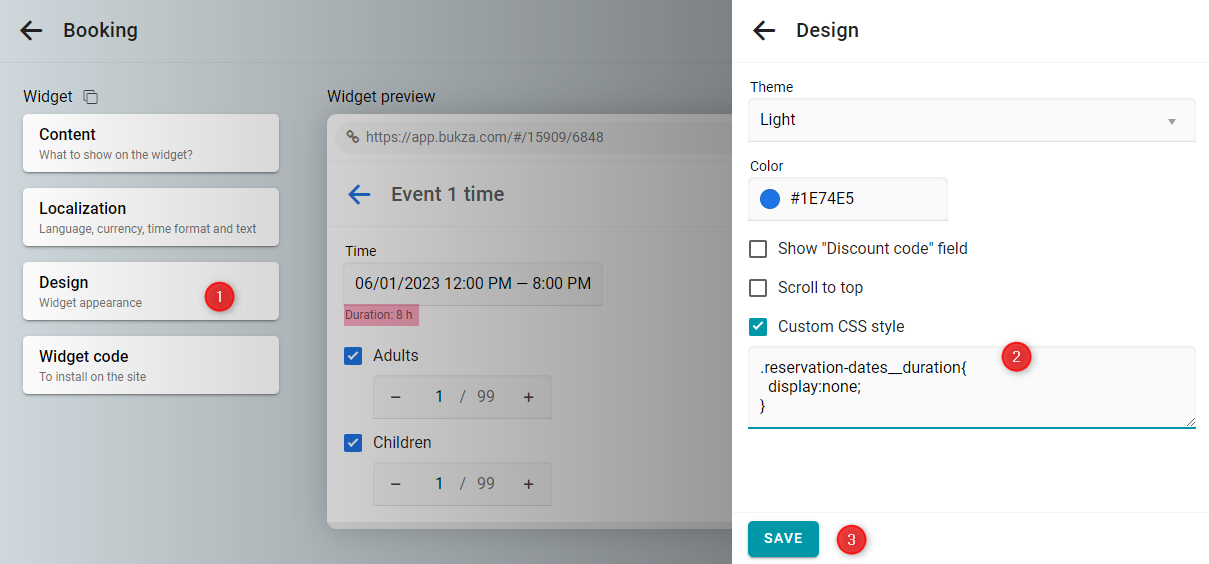The width and height of the screenshot is (1209, 564).
Task: Enable Show "Discount code" field checkbox
Action: pos(759,249)
